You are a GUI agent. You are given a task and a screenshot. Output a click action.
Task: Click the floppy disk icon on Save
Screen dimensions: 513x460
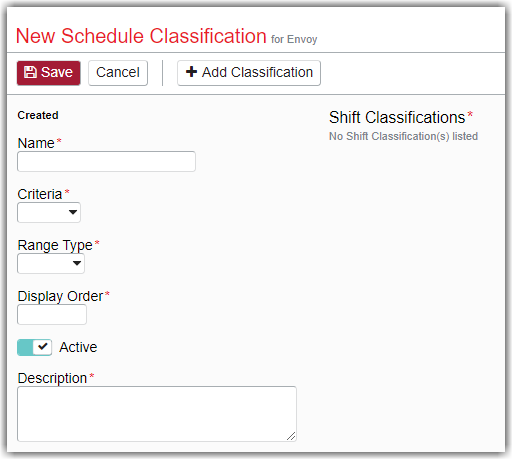pyautogui.click(x=30, y=72)
